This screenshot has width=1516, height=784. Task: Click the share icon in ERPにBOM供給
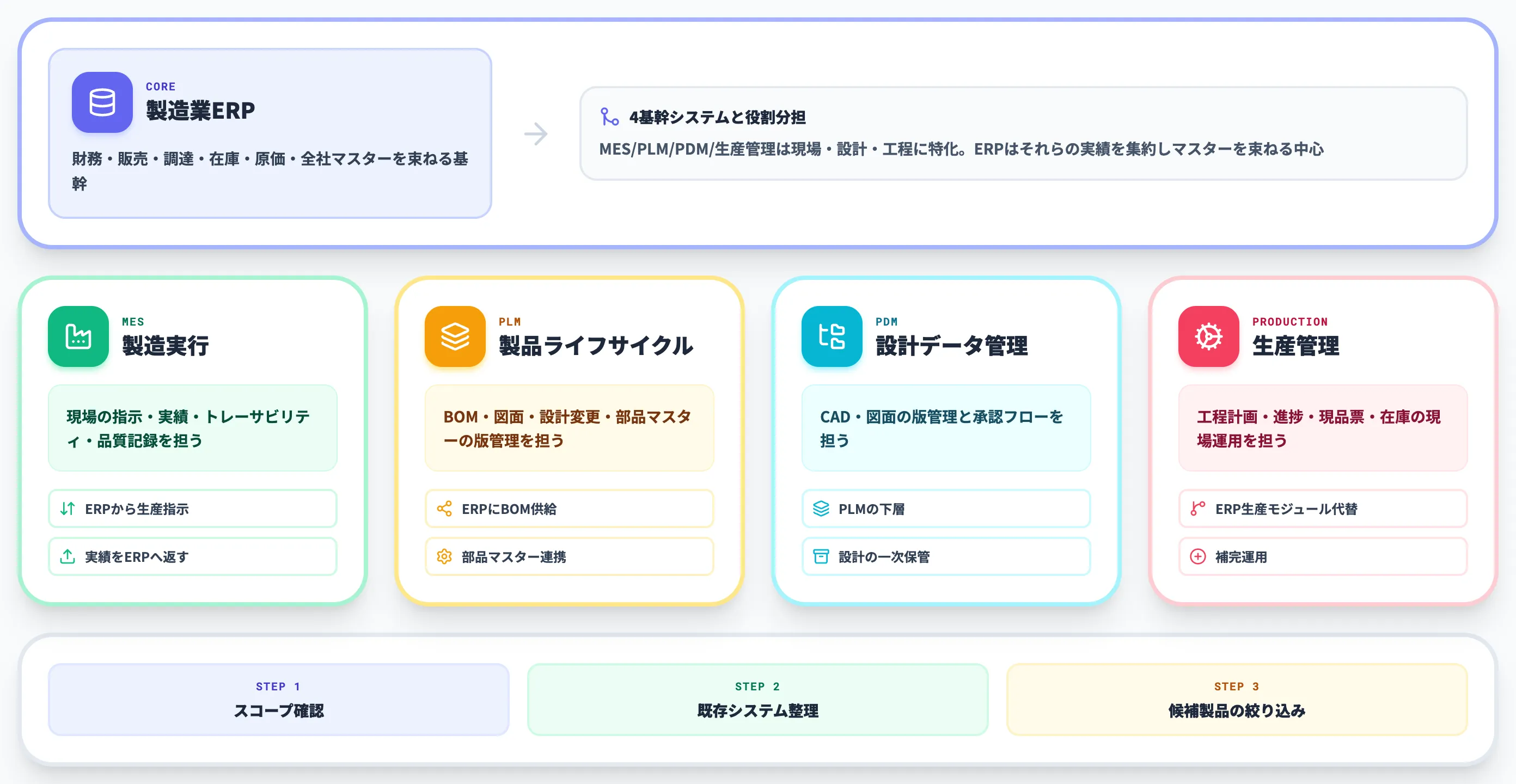click(444, 509)
